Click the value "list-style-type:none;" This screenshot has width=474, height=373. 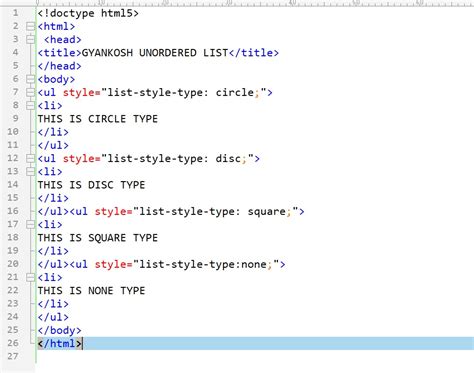coord(206,264)
